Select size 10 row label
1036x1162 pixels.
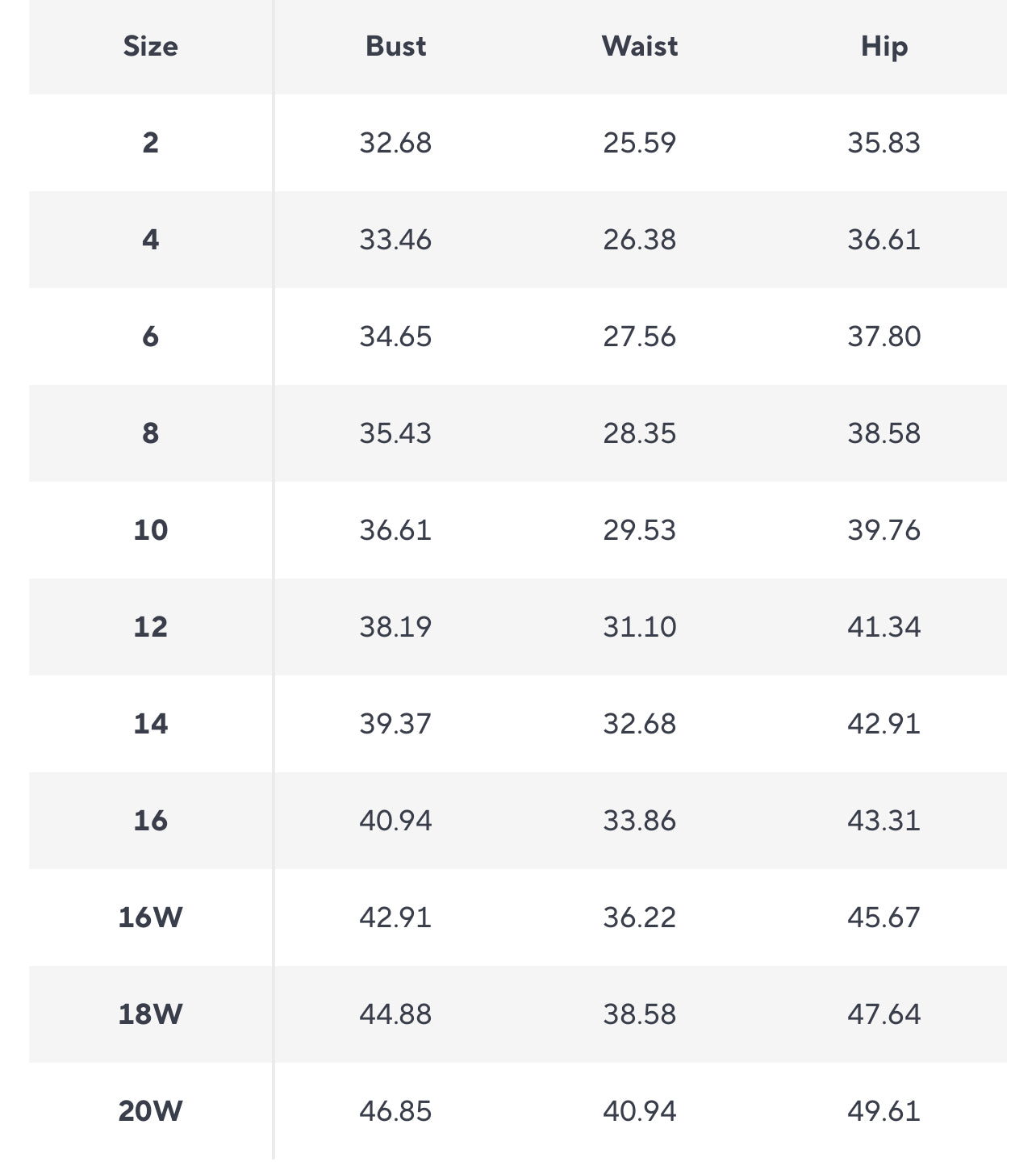pyautogui.click(x=151, y=530)
